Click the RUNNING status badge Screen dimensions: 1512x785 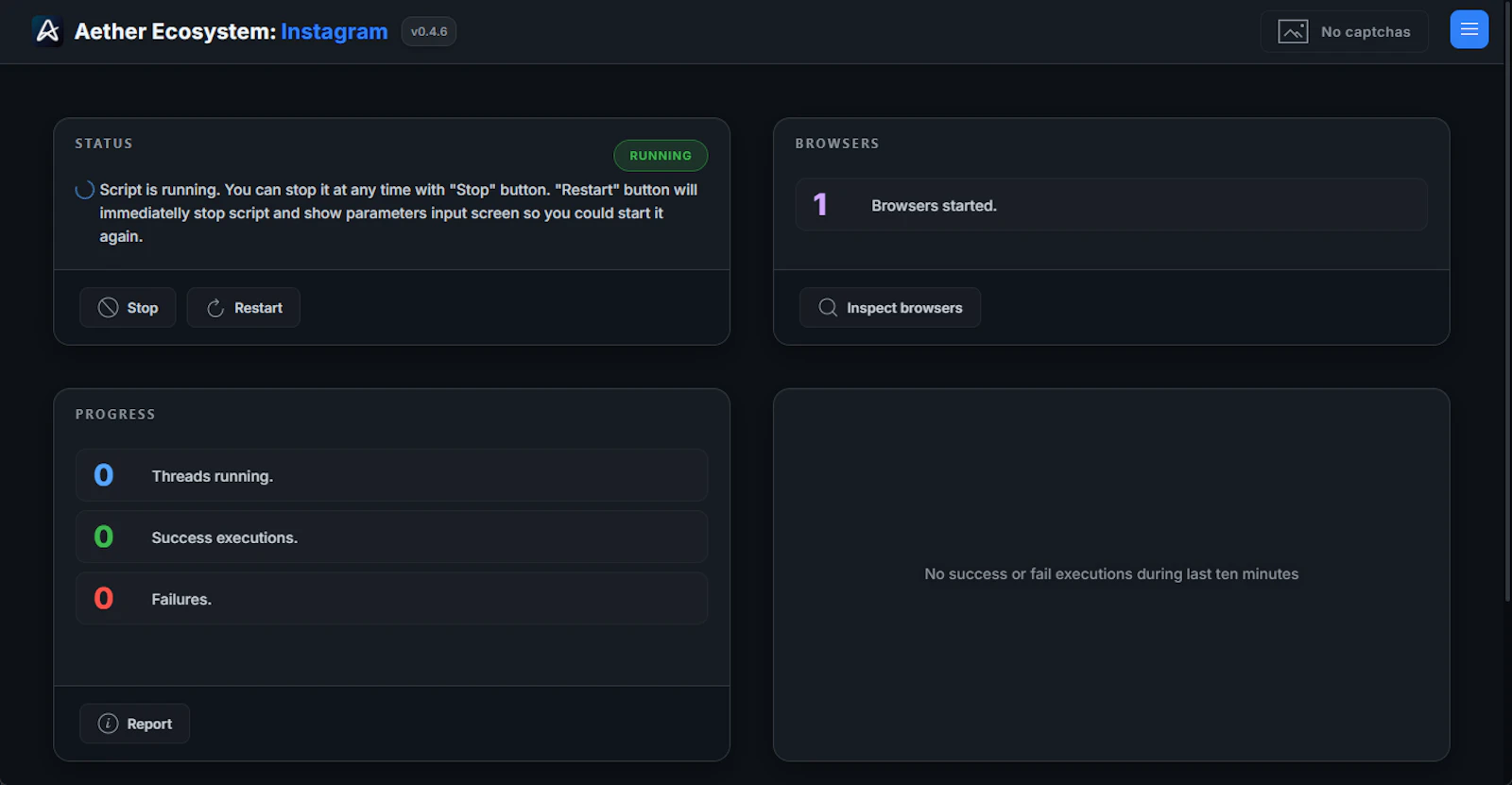coord(661,155)
